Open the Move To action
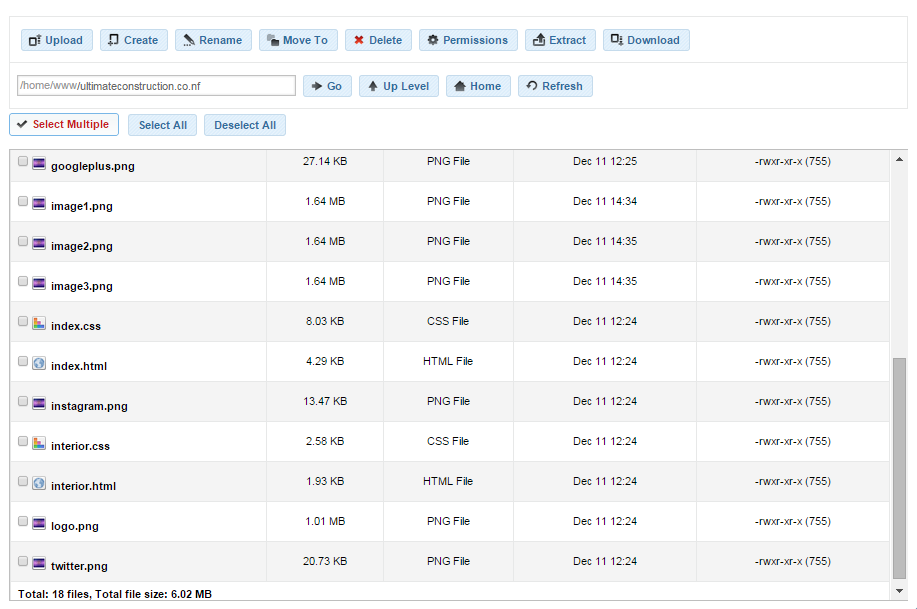The image size is (917, 609). (x=298, y=40)
